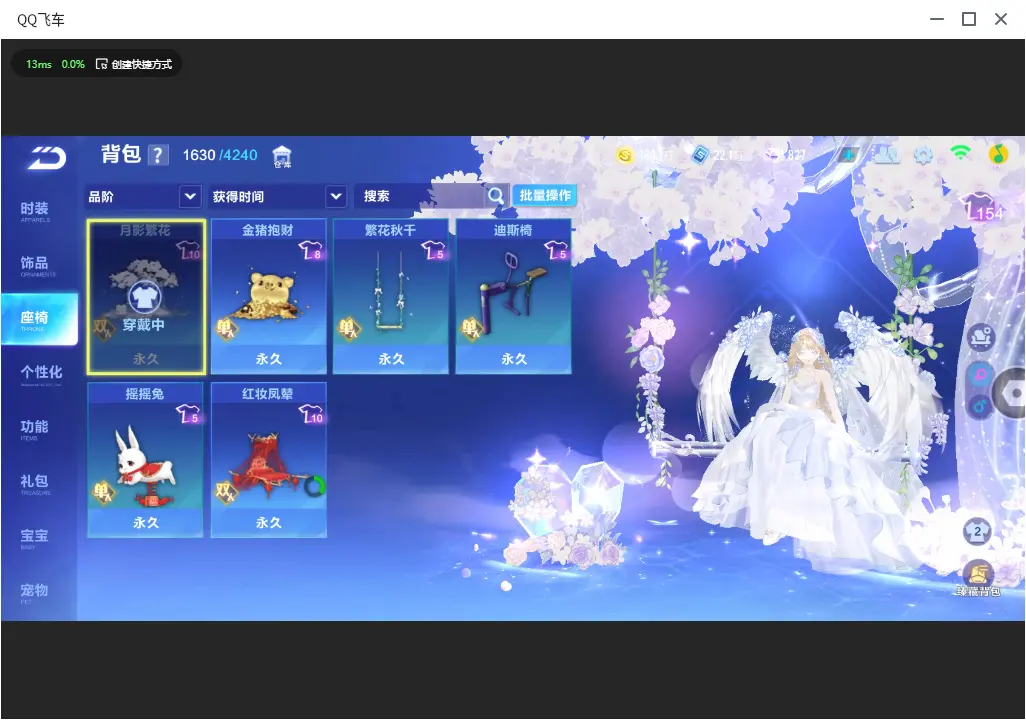Switch to the 礼包 category tab
The width and height of the screenshot is (1026, 720).
pyautogui.click(x=35, y=482)
